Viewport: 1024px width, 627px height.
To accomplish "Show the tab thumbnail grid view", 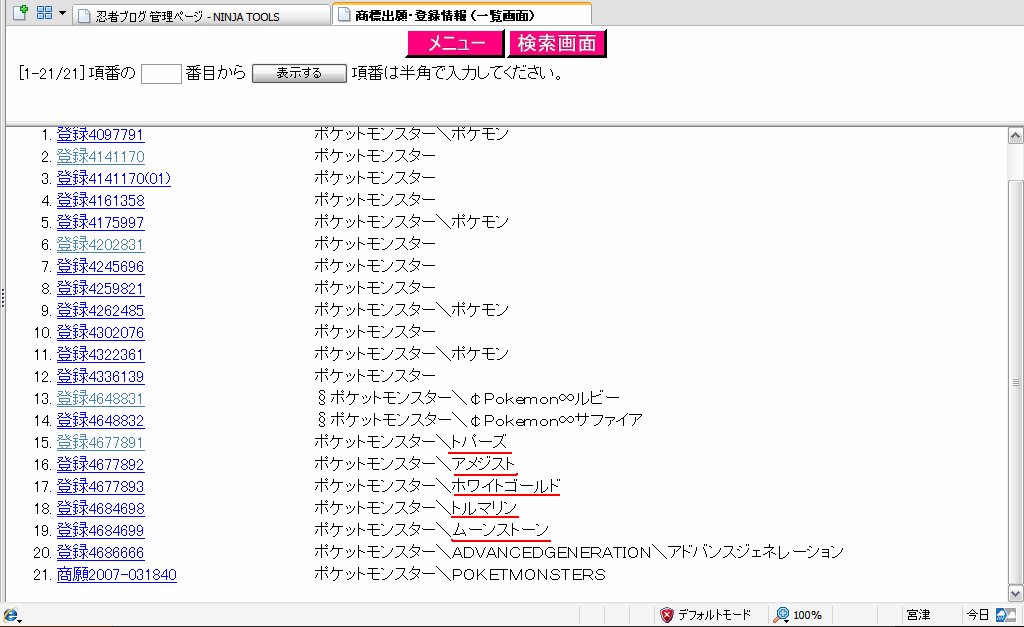I will click(44, 12).
